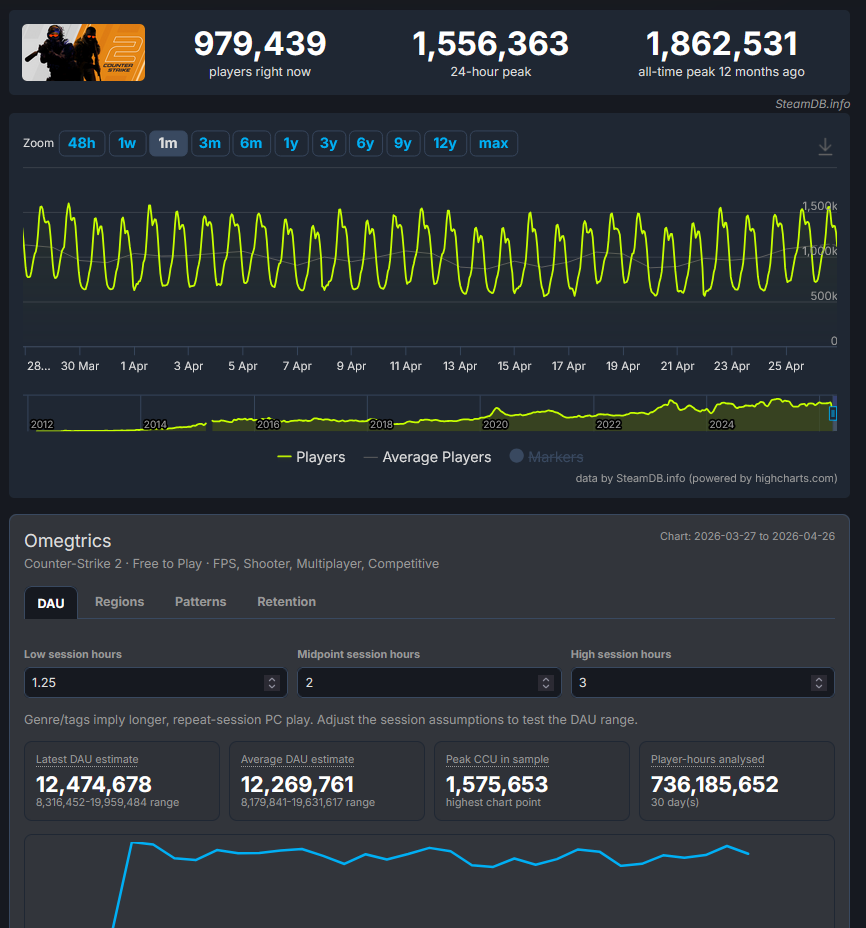Focus the Low session hours field
Image resolution: width=866 pixels, height=928 pixels.
point(156,682)
